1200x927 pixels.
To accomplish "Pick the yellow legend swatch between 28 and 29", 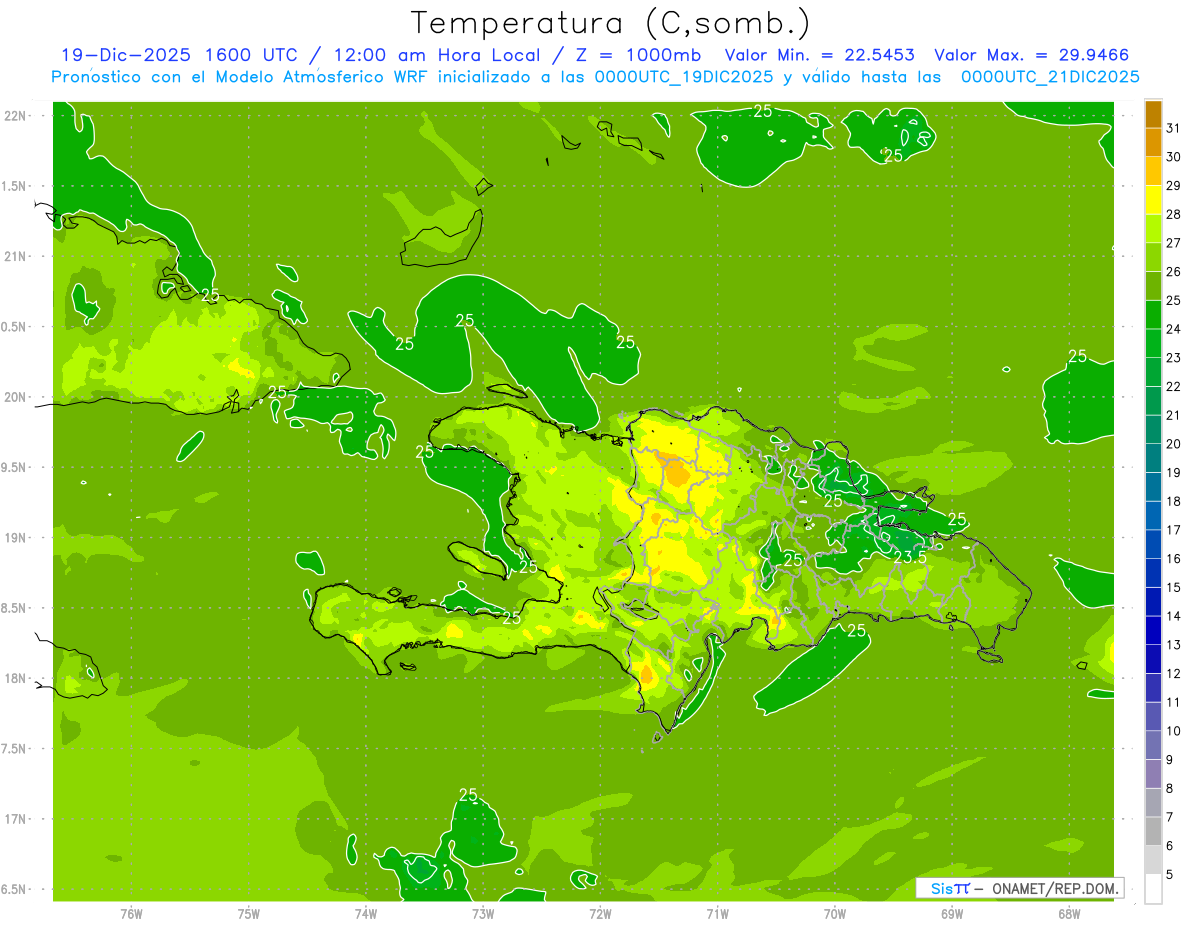I will click(1153, 200).
